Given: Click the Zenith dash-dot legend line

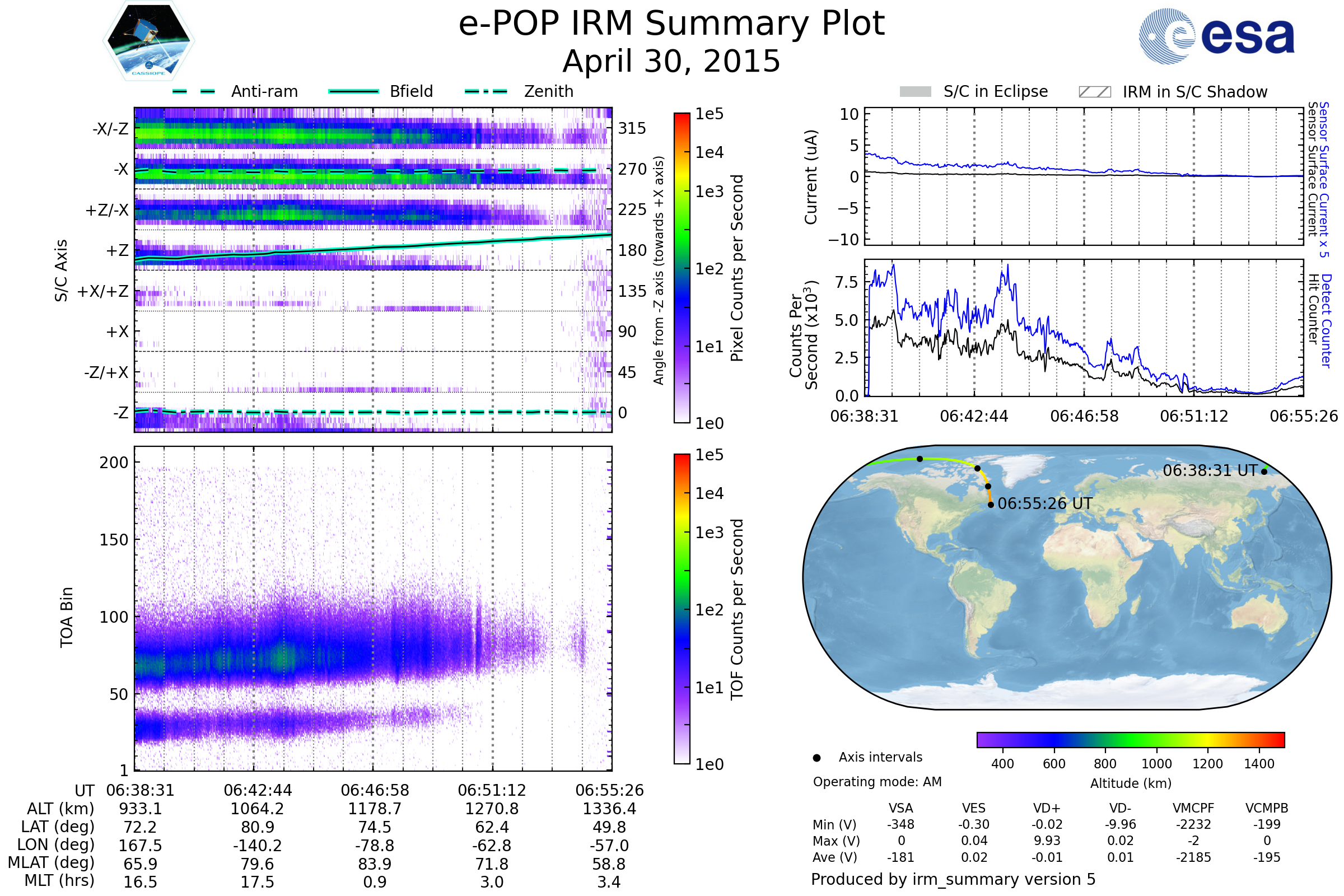Looking at the screenshot, I should pyautogui.click(x=486, y=91).
